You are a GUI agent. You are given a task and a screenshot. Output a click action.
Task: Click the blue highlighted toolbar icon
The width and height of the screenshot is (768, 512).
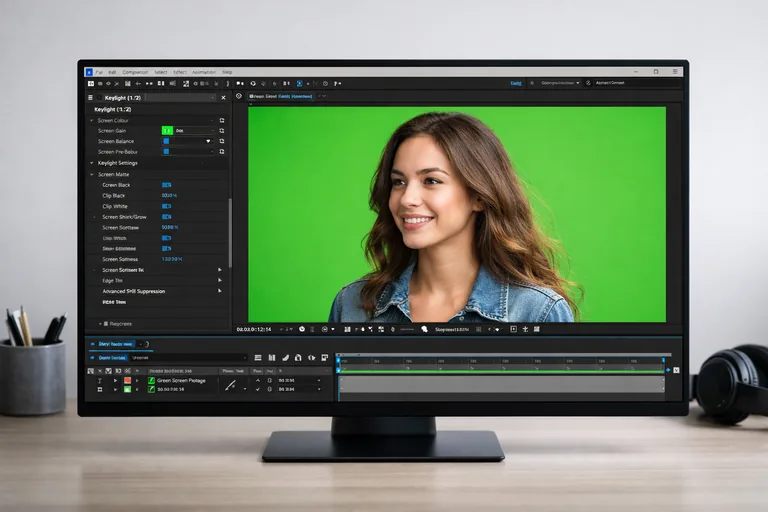(x=298, y=83)
